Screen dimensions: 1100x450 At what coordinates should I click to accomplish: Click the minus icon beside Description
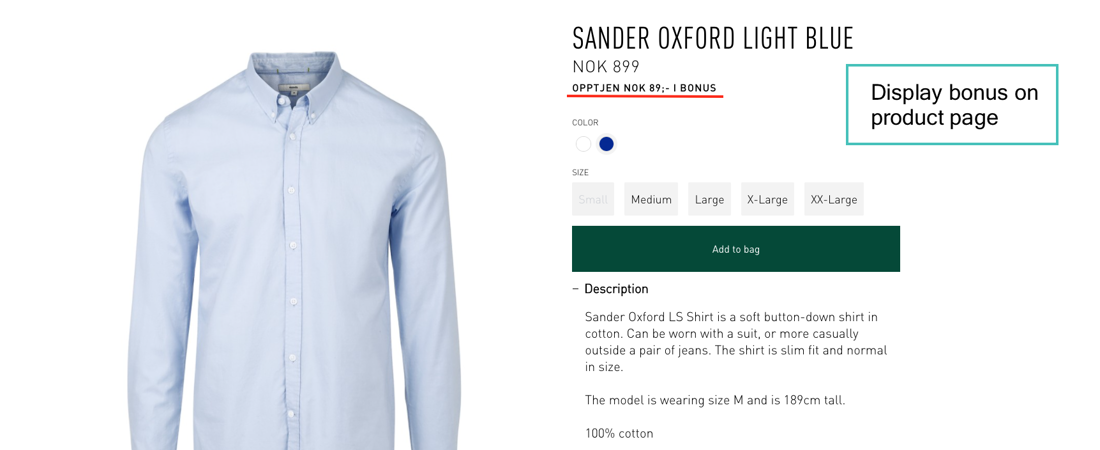pos(575,289)
